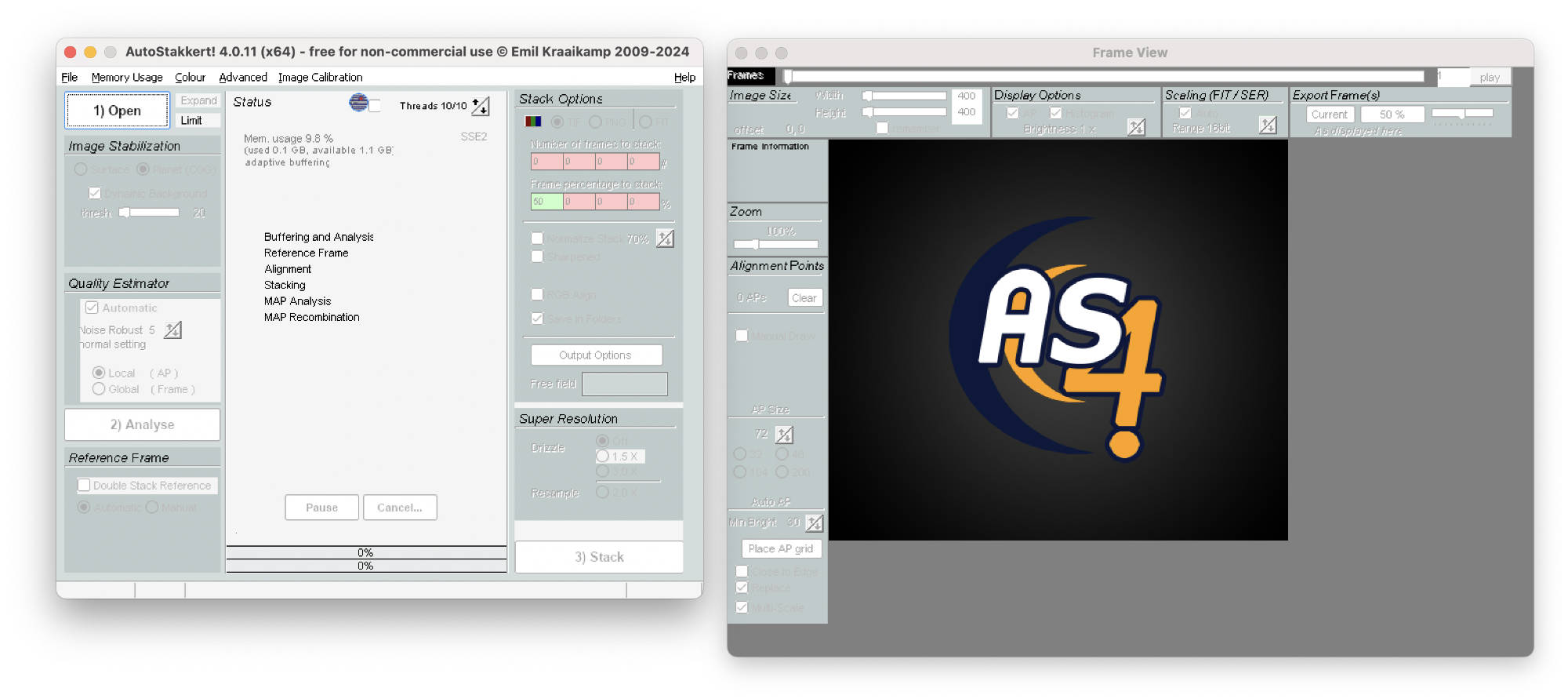Viewport: 1568px width, 699px height.
Task: Open Output Options
Action: tap(596, 355)
